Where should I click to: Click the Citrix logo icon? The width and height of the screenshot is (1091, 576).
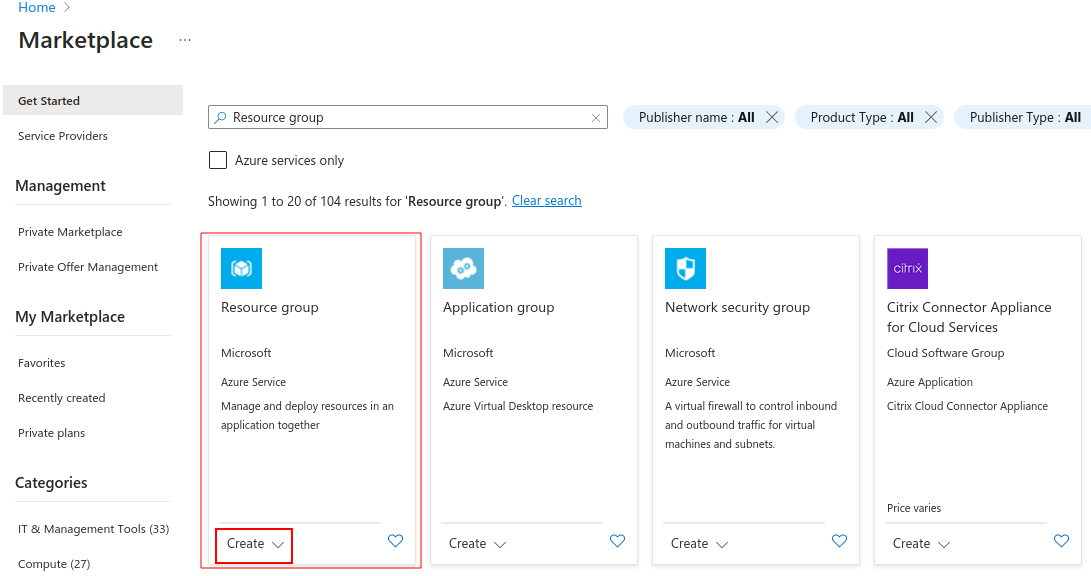pyautogui.click(x=907, y=269)
